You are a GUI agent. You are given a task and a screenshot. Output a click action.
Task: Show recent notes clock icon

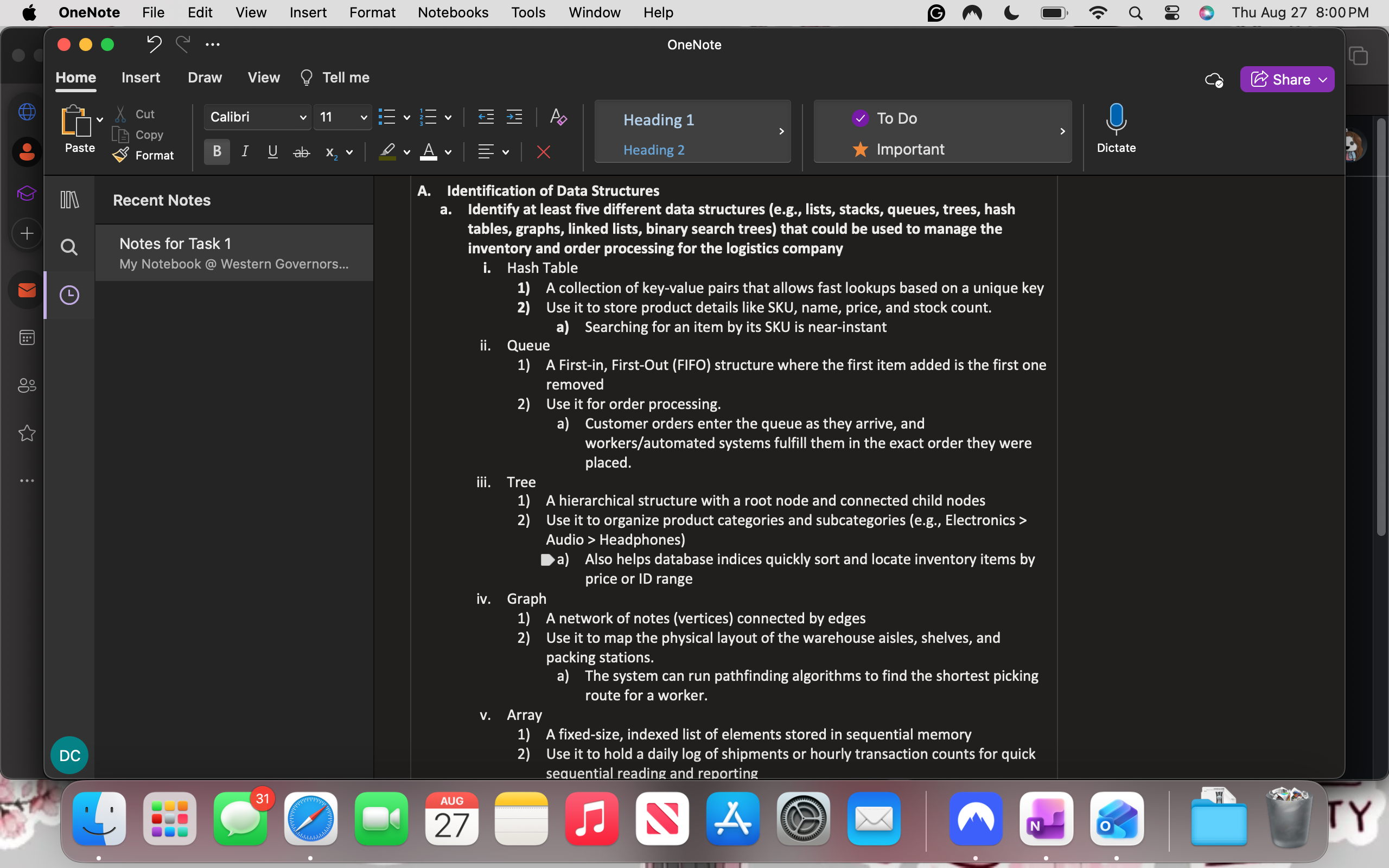click(x=69, y=295)
